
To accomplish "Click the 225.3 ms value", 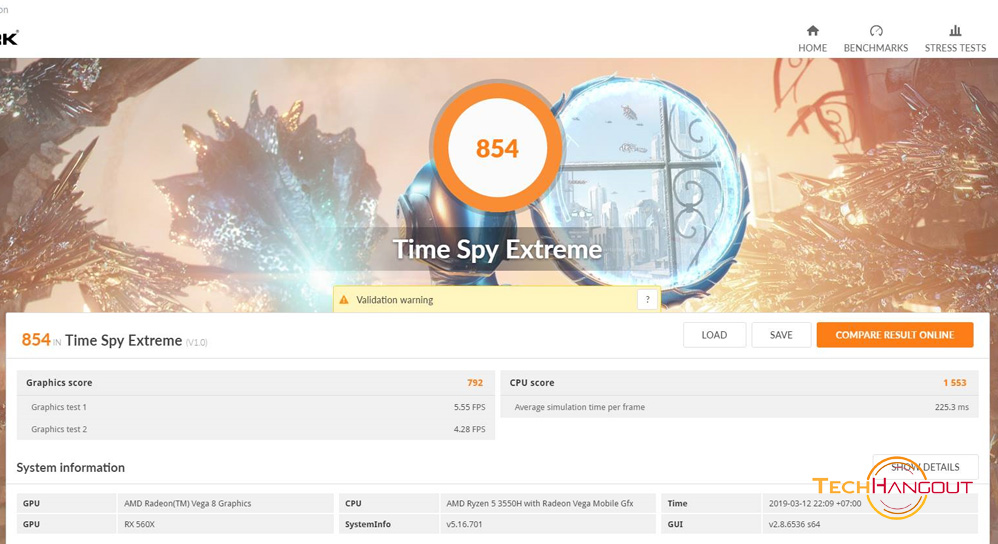I will pyautogui.click(x=952, y=407).
